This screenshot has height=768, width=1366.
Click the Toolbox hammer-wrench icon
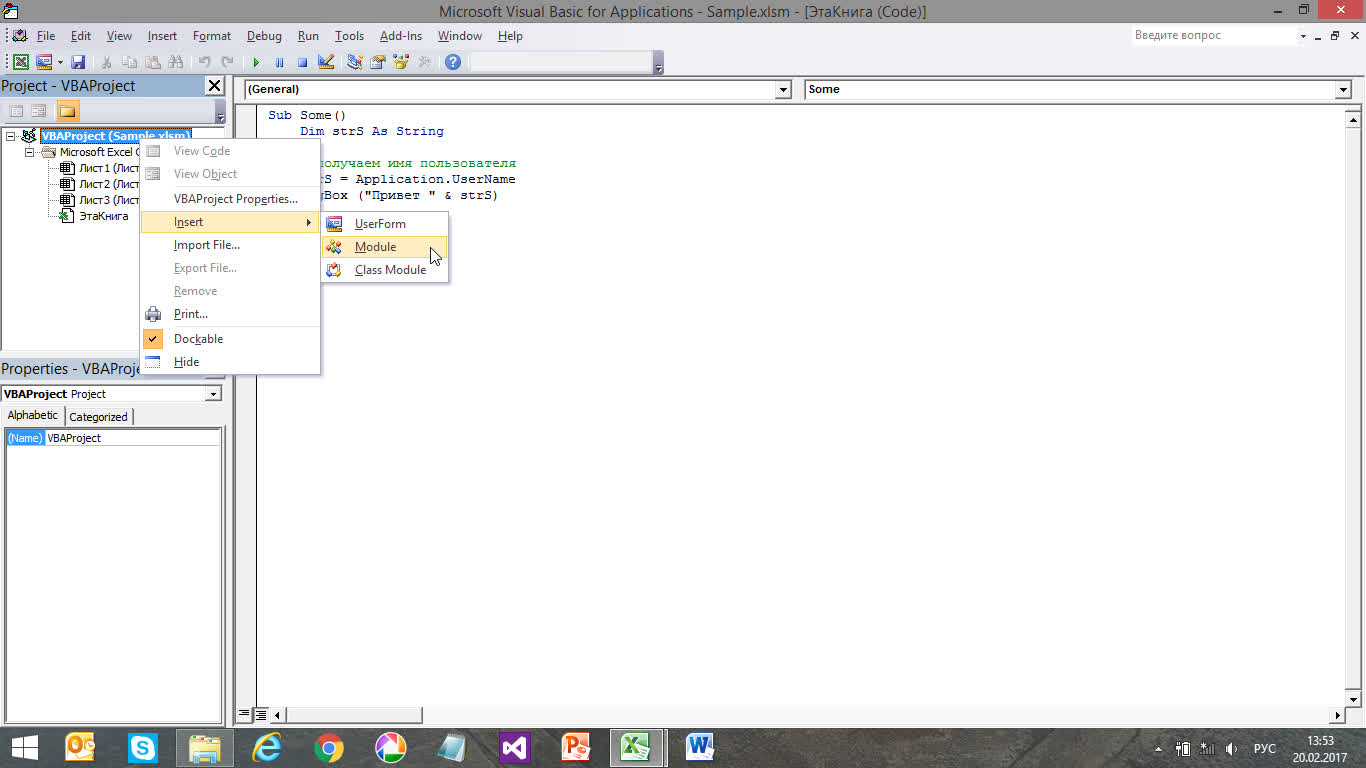[x=424, y=62]
